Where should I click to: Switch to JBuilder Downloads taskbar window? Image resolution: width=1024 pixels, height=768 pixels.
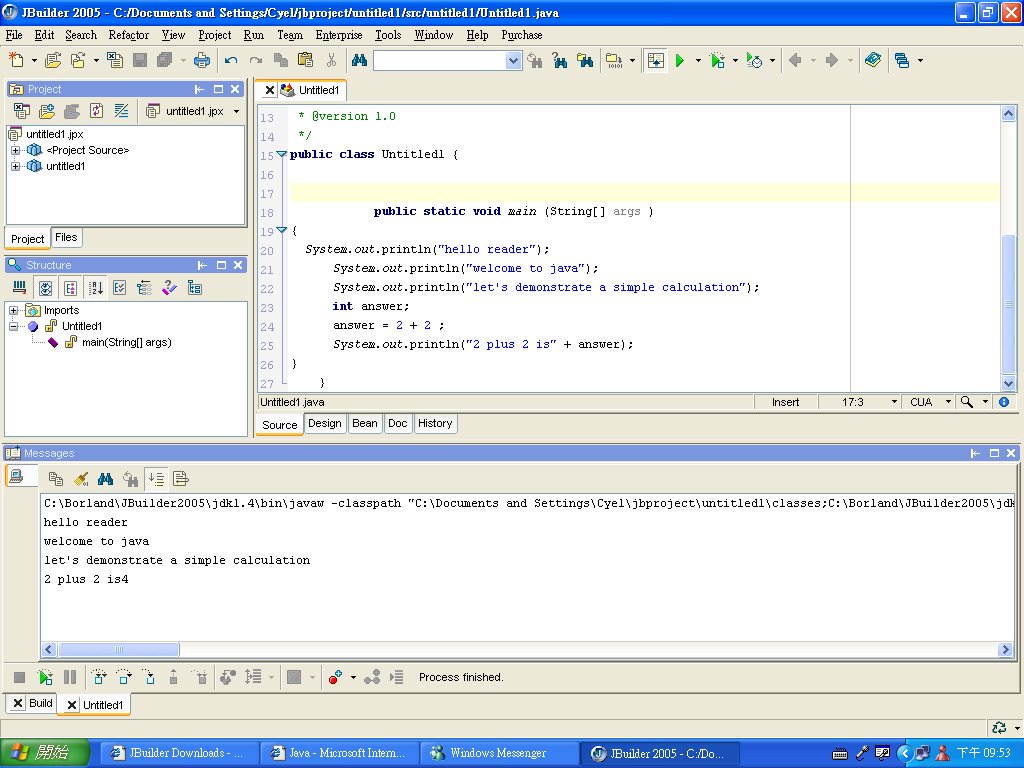(179, 753)
